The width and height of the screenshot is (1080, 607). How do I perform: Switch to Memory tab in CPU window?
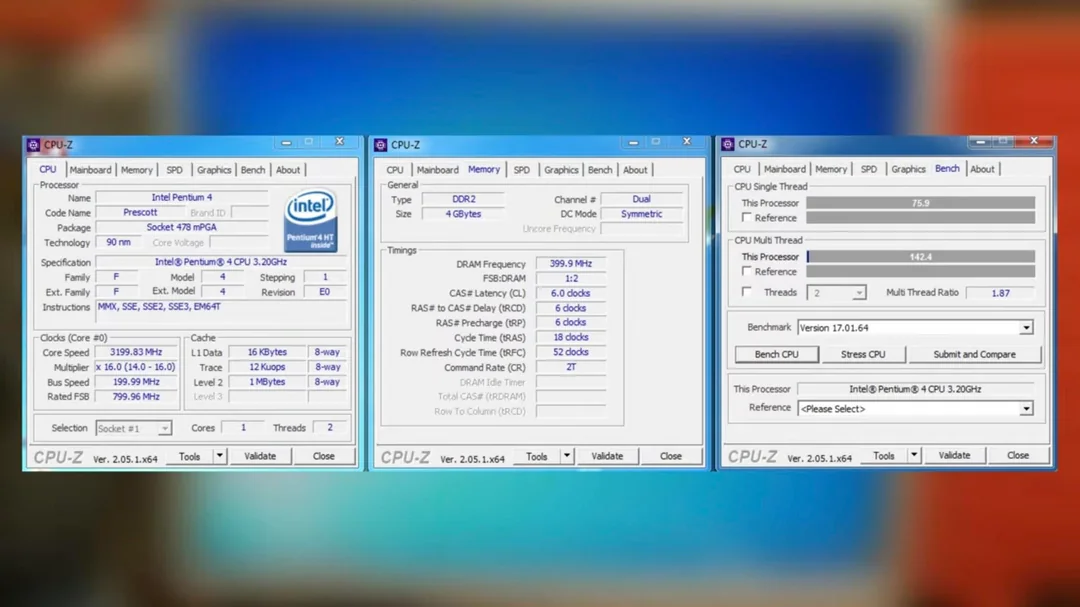click(136, 170)
